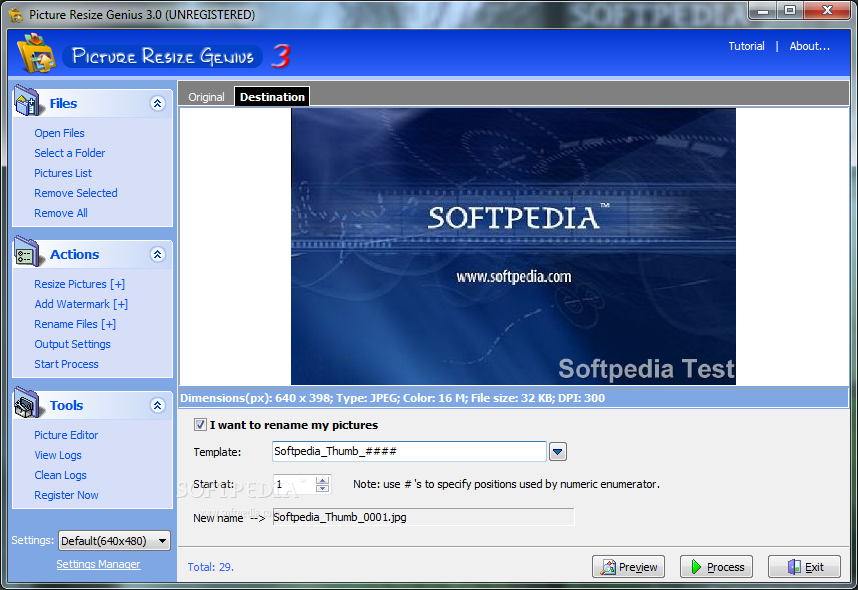
Task: Uncheck I want to rename my pictures
Action: point(200,425)
